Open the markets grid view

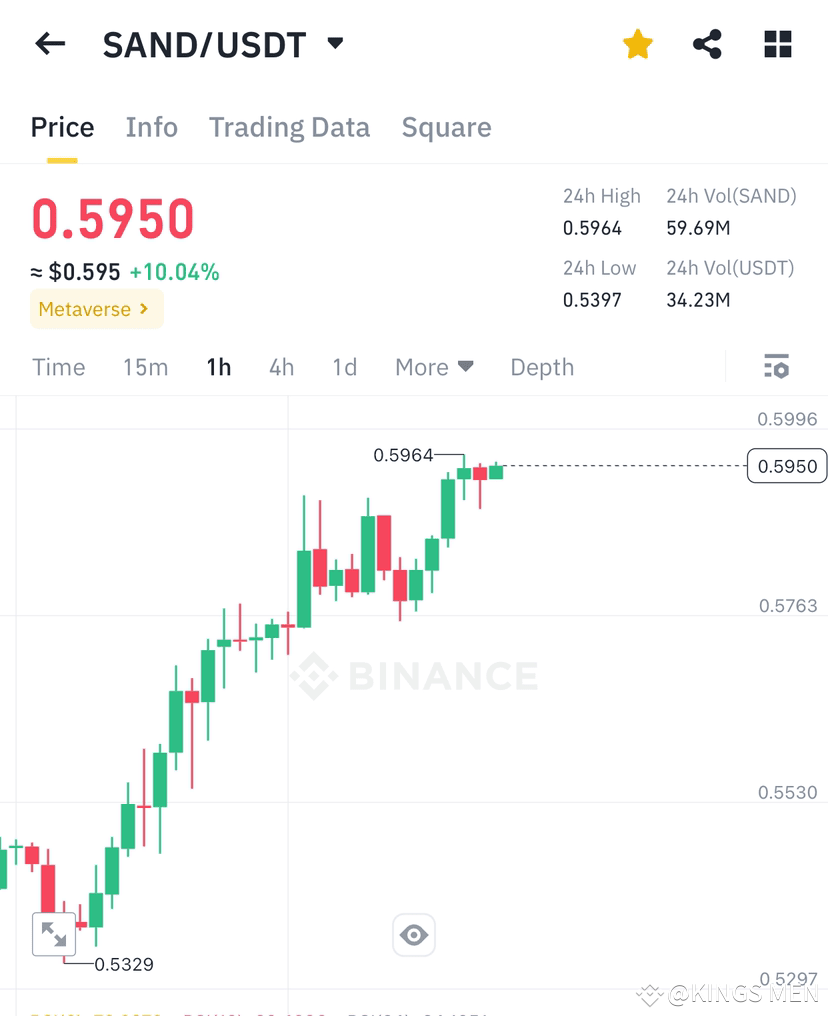[777, 44]
